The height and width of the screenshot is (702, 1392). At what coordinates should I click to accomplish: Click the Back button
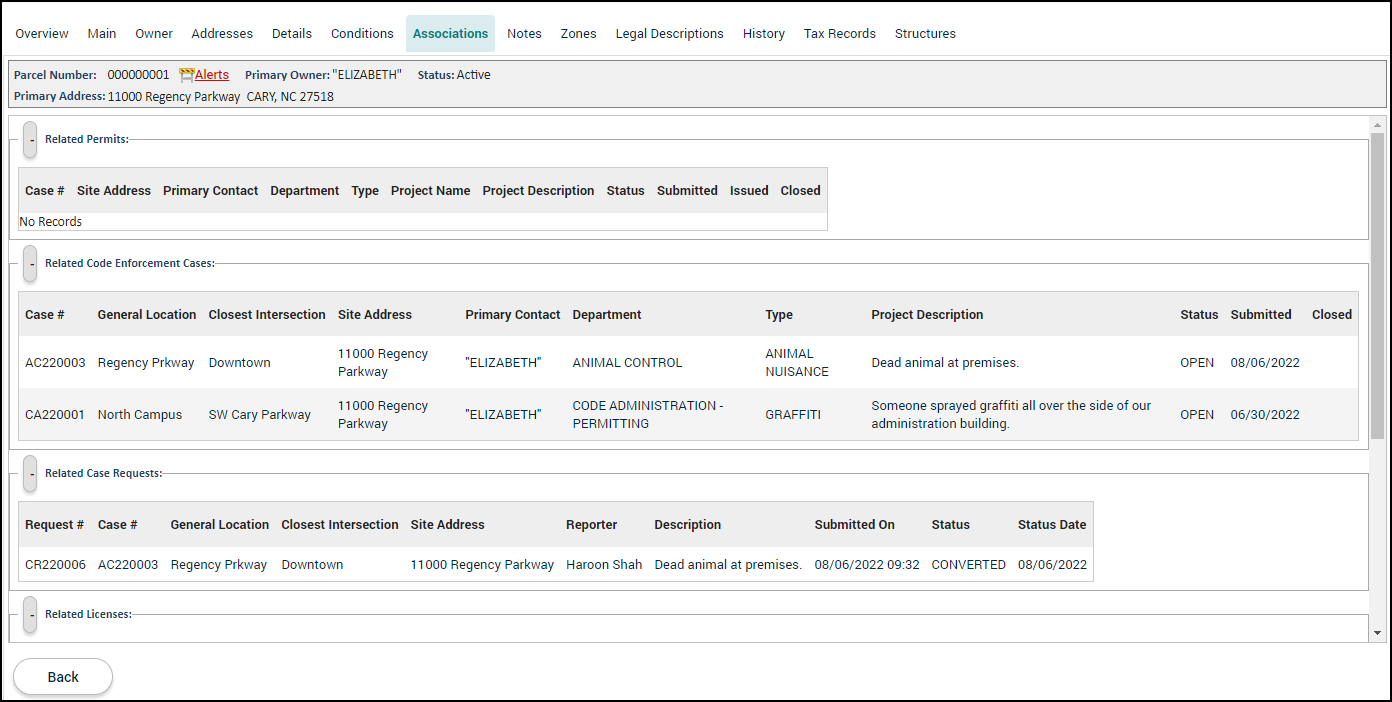(63, 677)
